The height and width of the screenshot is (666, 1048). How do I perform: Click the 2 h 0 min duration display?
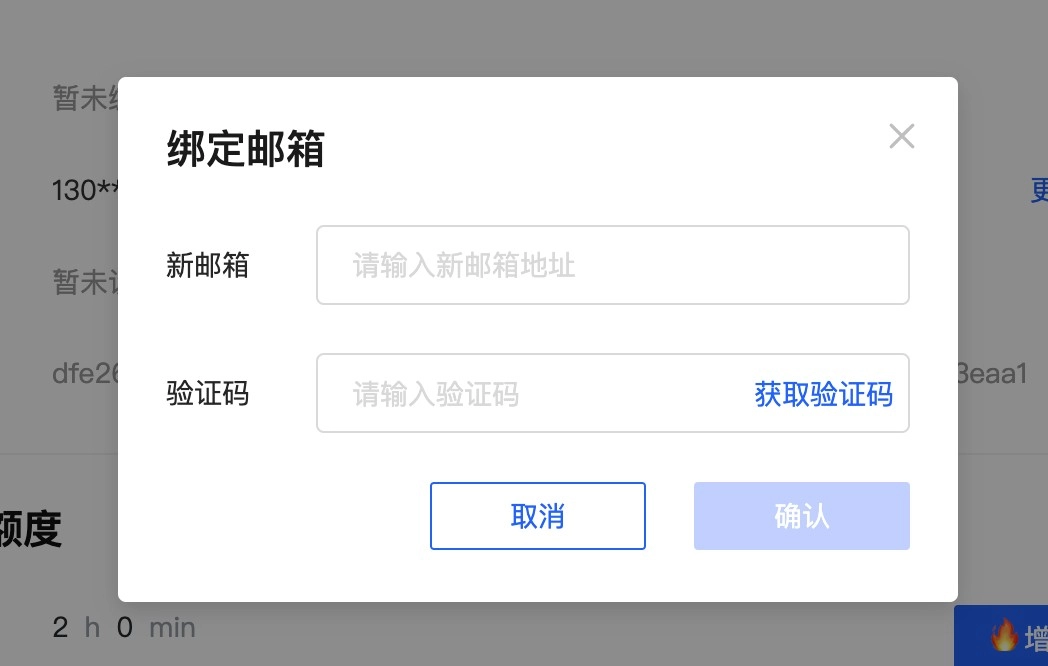[120, 627]
